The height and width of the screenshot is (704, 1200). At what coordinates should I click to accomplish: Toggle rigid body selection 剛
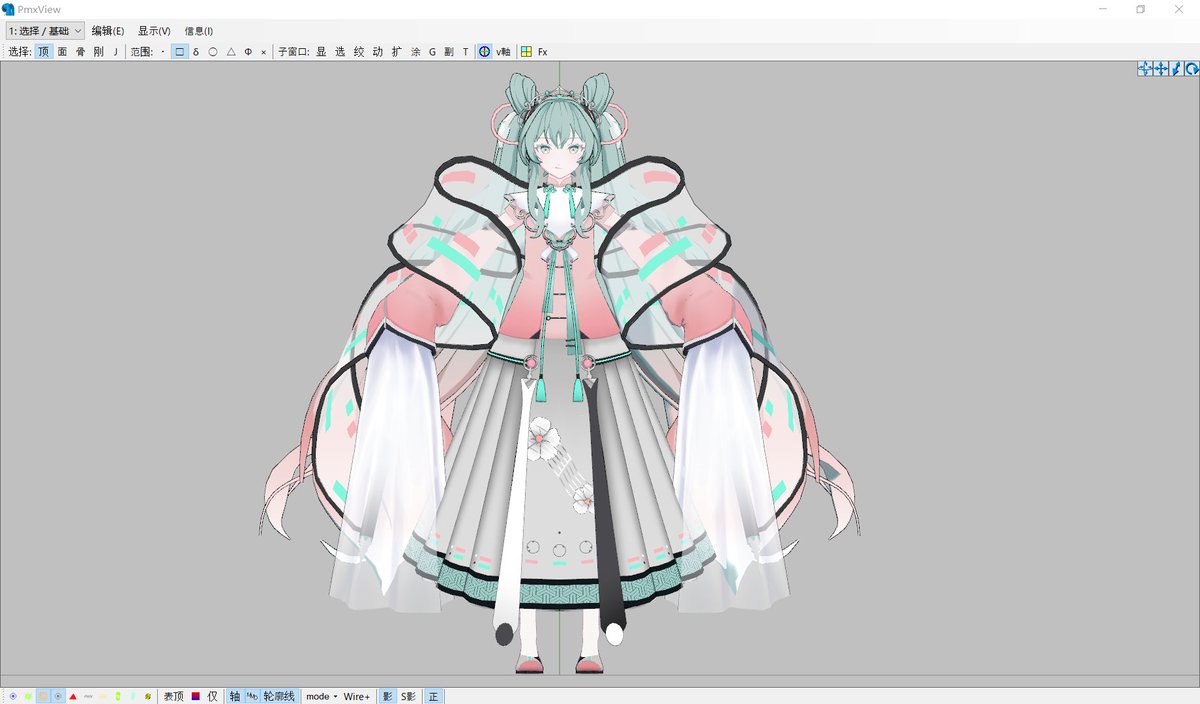click(x=98, y=51)
